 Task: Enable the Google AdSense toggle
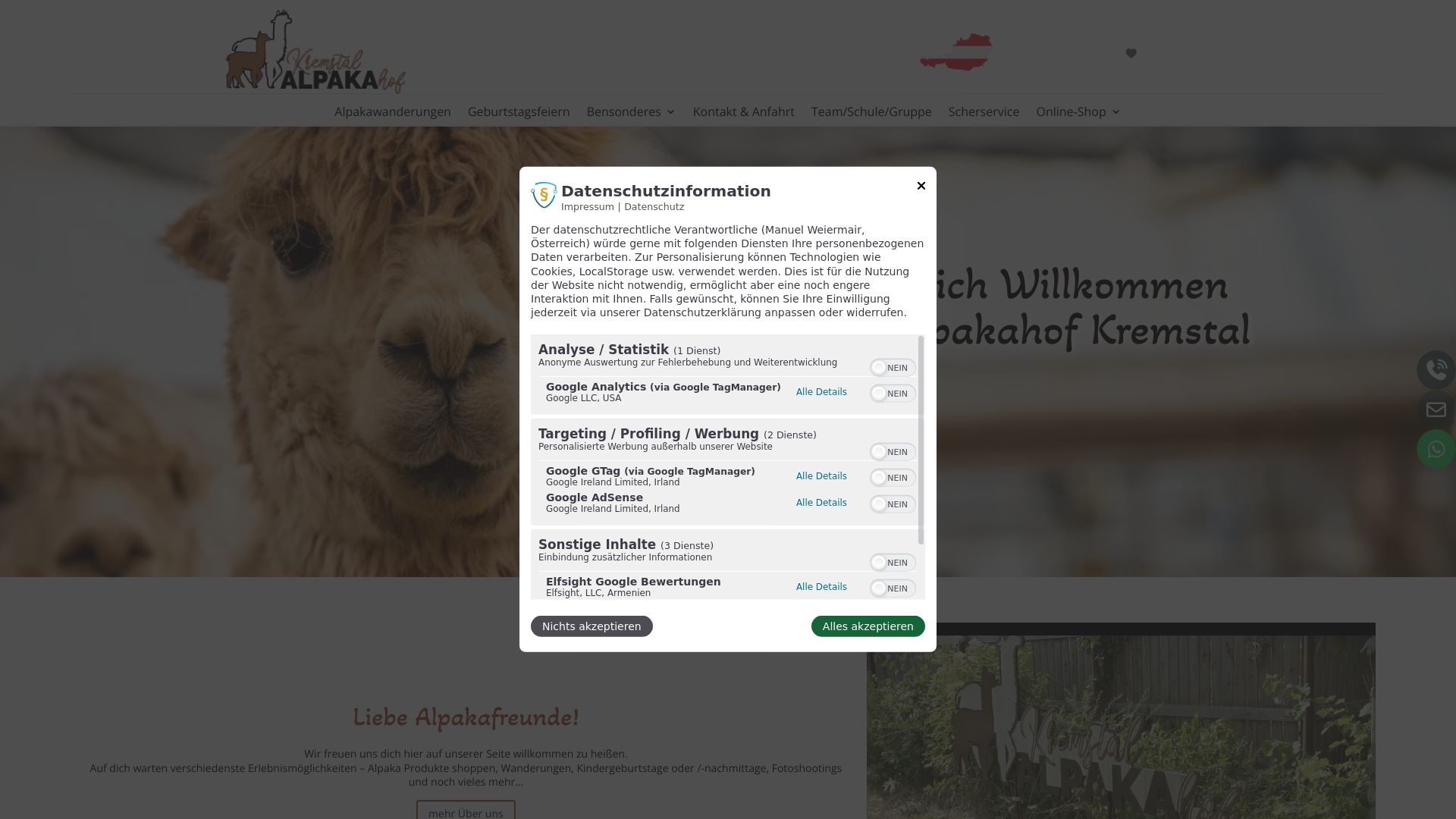tap(893, 504)
